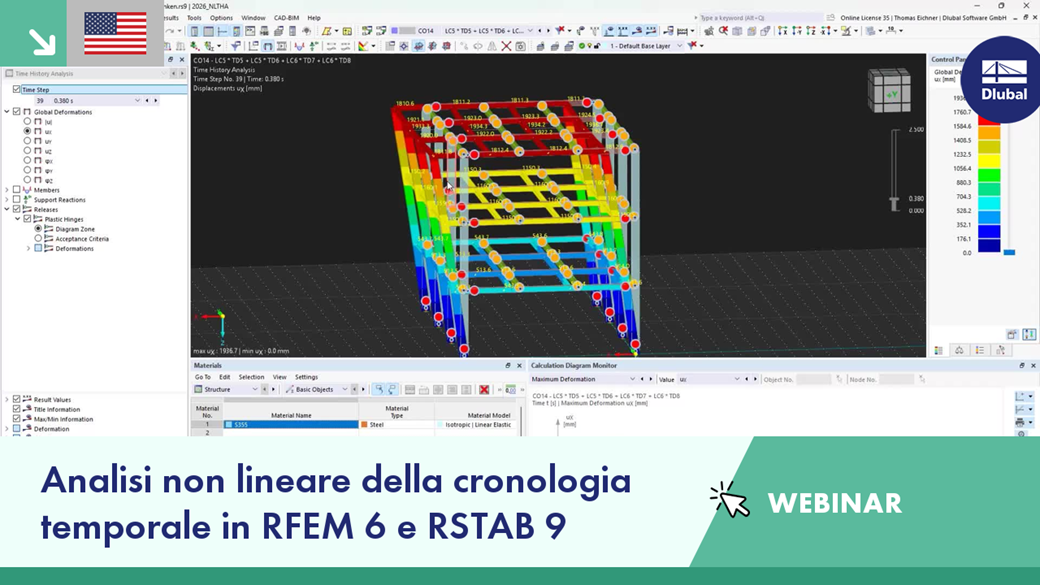Click the red swatch in the color legend

(989, 119)
